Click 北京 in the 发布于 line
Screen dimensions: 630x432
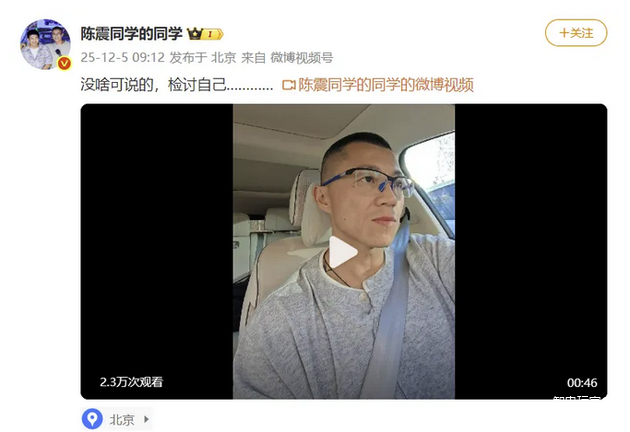tap(223, 58)
